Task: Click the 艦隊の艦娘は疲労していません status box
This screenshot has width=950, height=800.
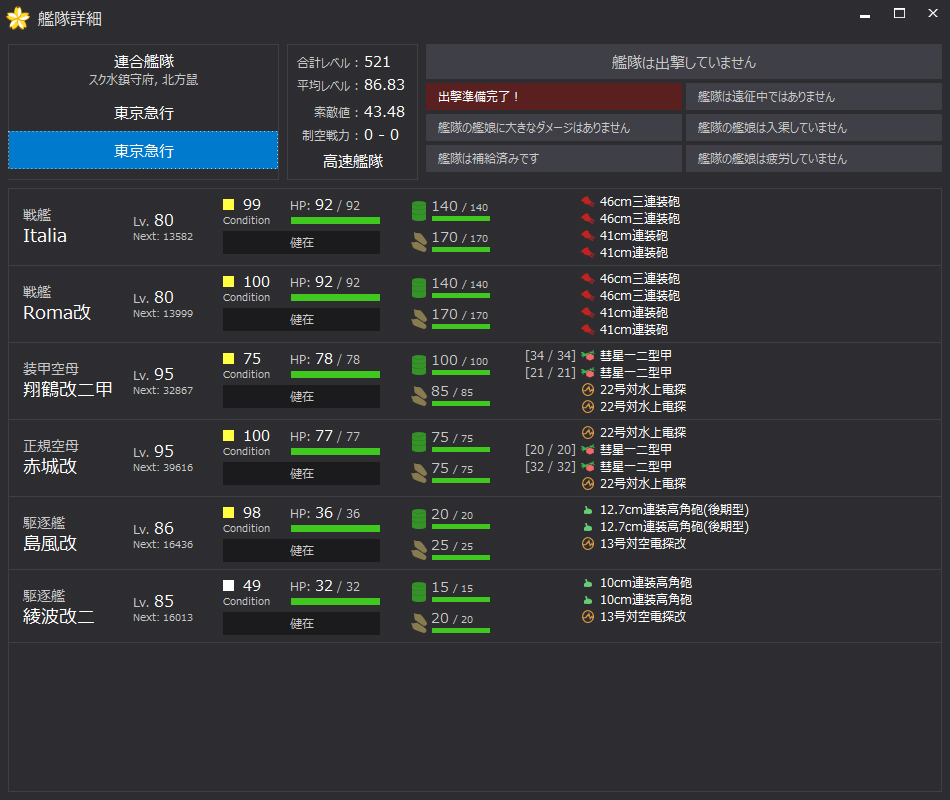Action: click(814, 158)
